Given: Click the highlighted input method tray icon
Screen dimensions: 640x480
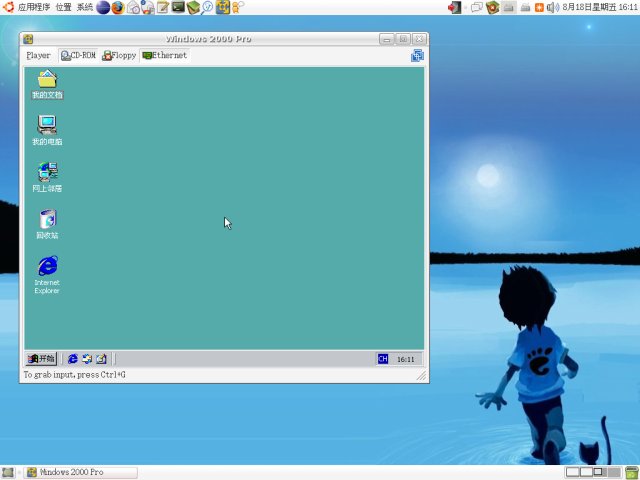Looking at the screenshot, I should point(509,7).
